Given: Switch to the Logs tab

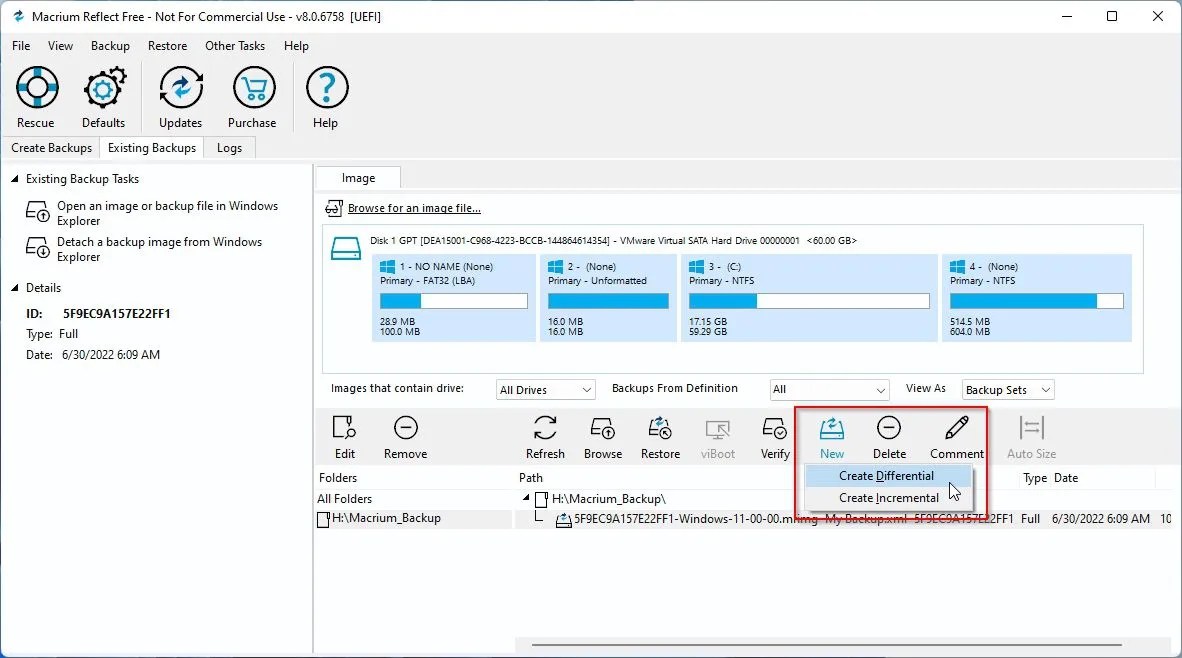Looking at the screenshot, I should 229,147.
